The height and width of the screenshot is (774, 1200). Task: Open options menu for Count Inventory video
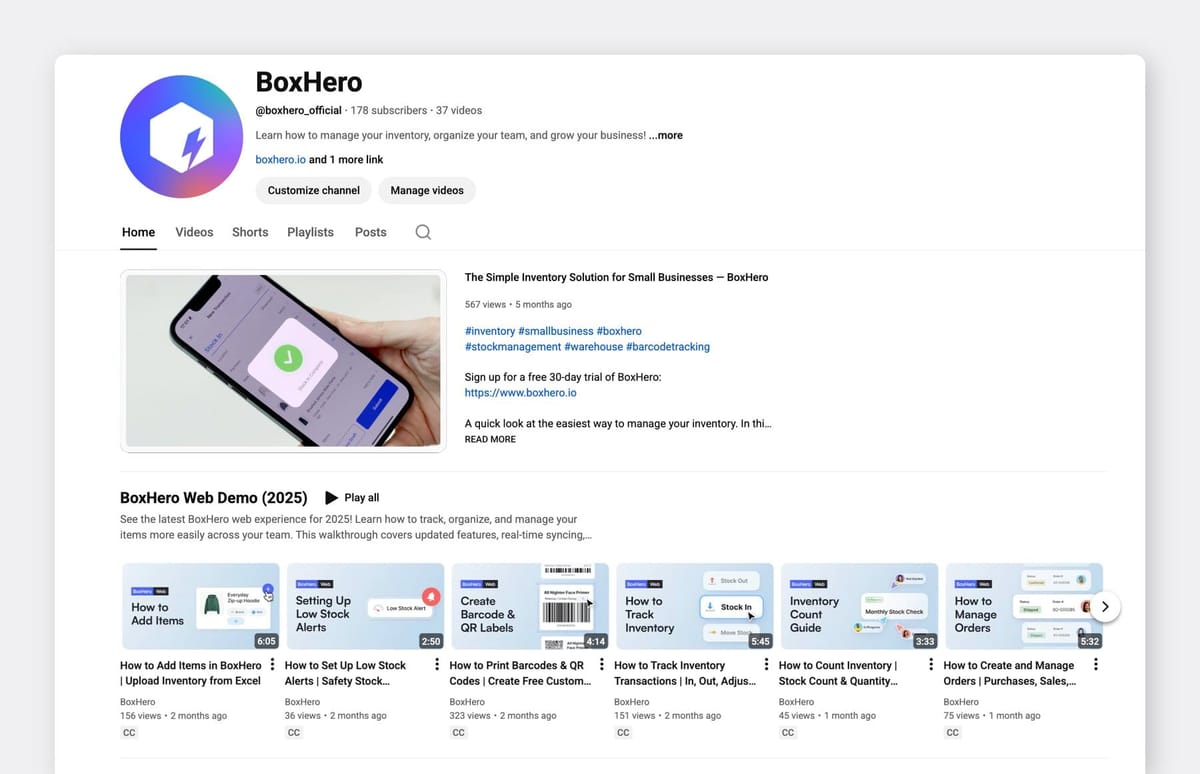click(x=931, y=665)
